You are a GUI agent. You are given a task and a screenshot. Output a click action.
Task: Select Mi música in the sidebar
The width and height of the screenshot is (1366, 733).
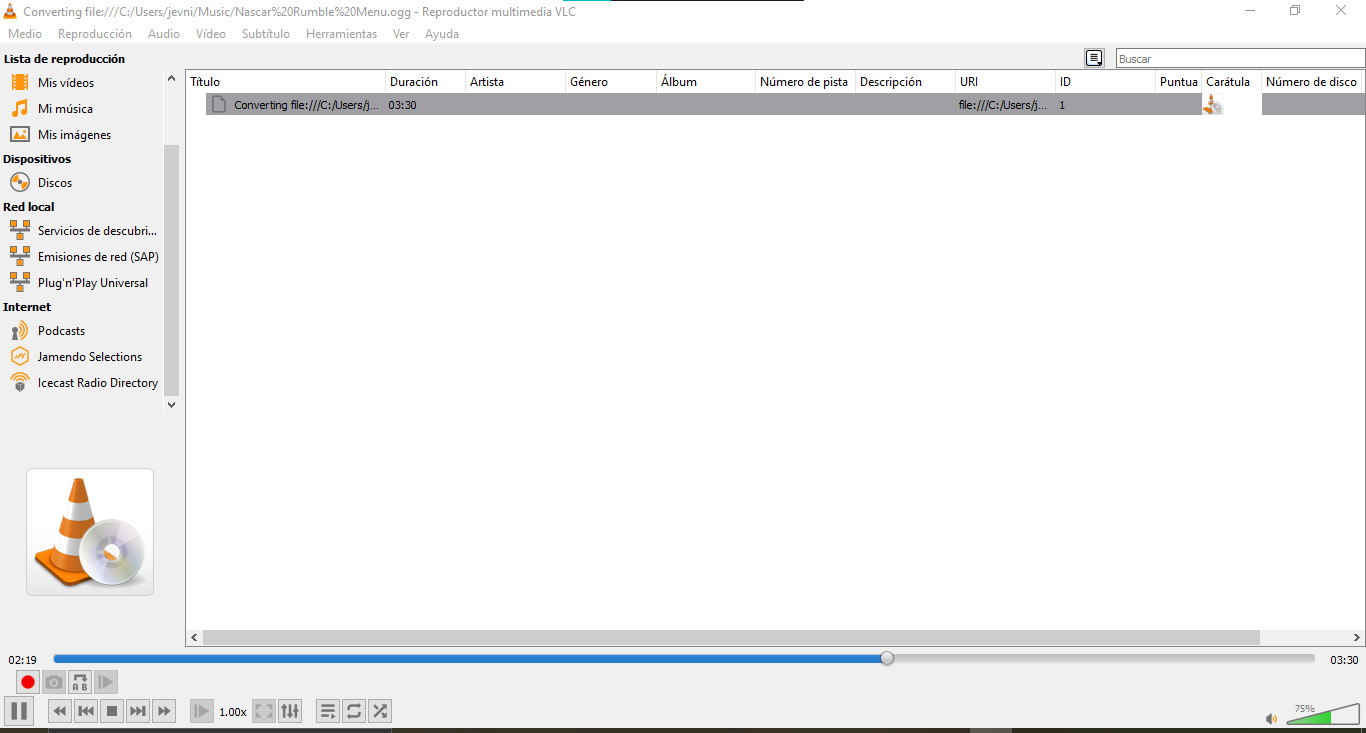pos(65,109)
